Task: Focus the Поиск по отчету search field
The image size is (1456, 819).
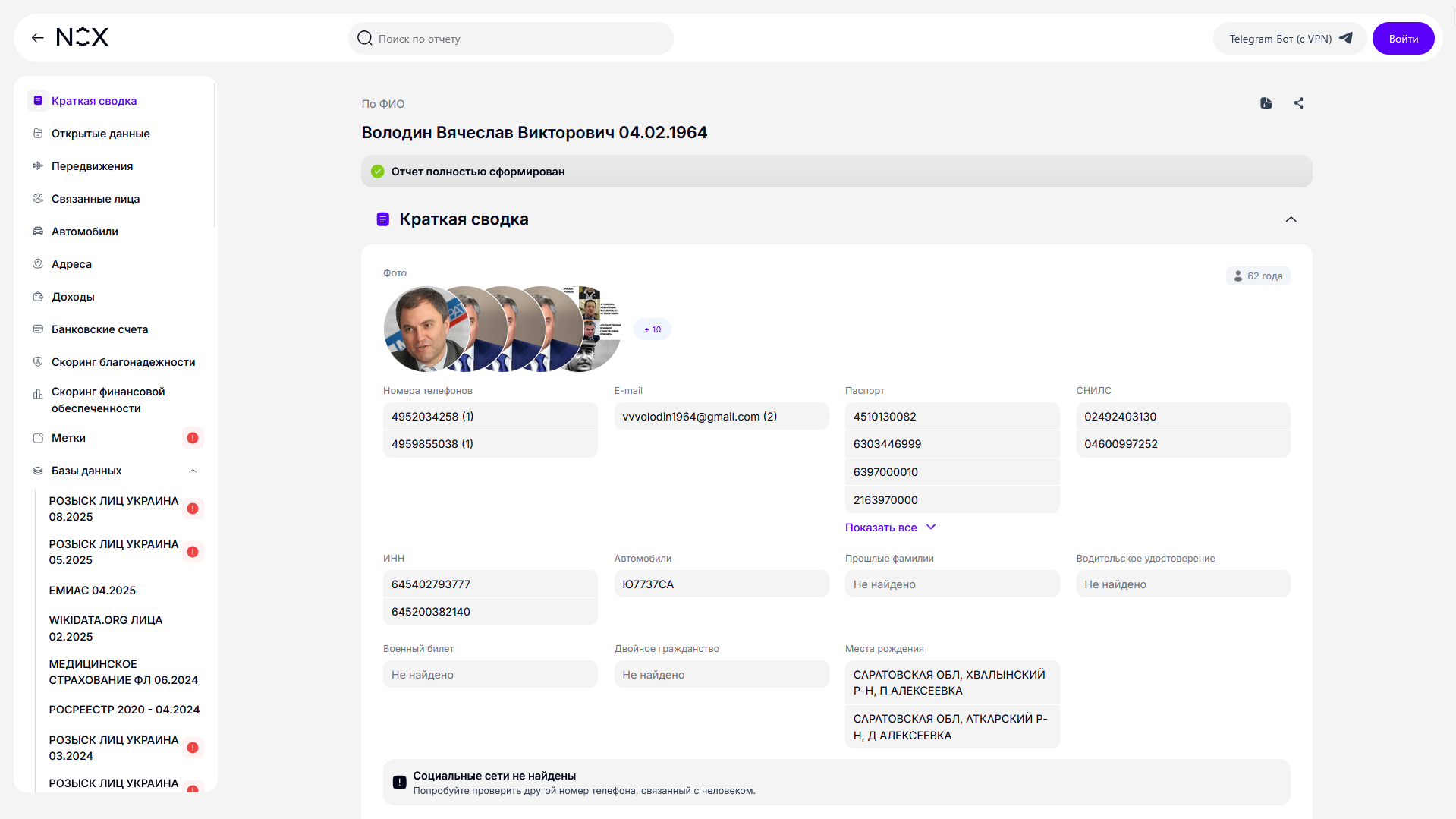Action: pos(511,38)
